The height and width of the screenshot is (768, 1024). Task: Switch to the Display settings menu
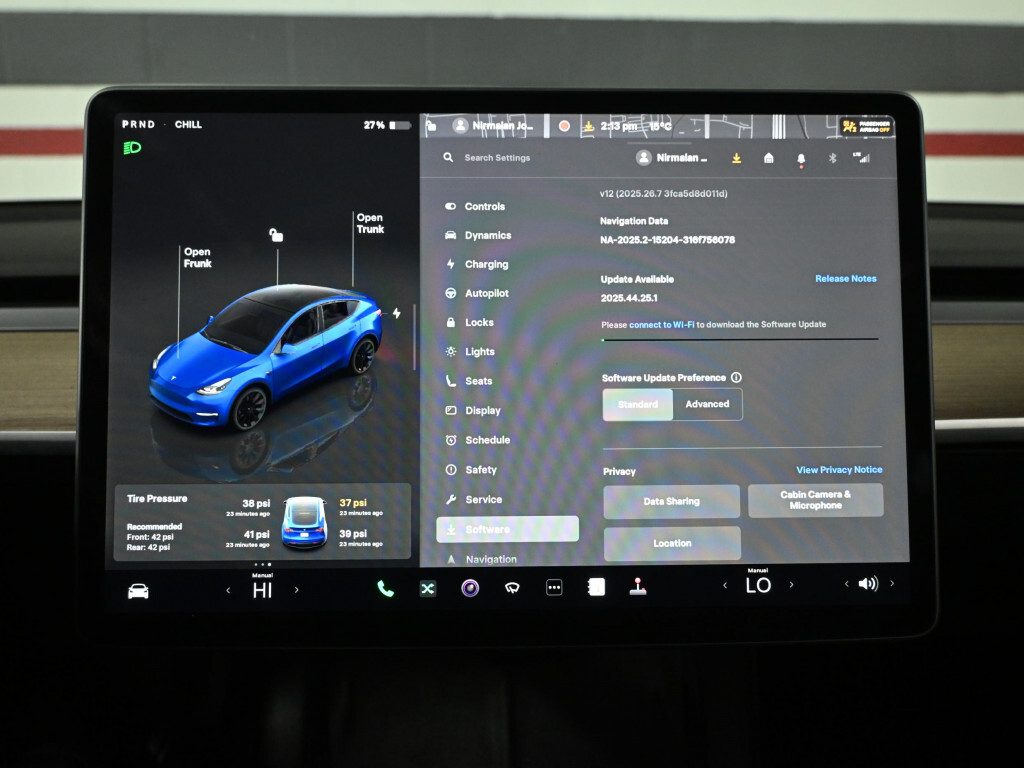coord(482,411)
